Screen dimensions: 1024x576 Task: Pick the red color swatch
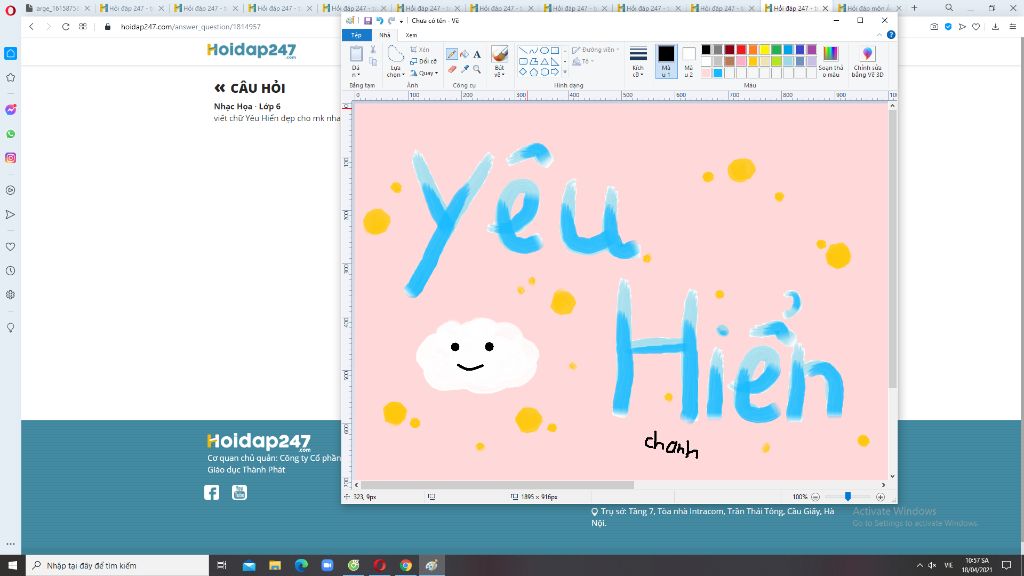741,50
